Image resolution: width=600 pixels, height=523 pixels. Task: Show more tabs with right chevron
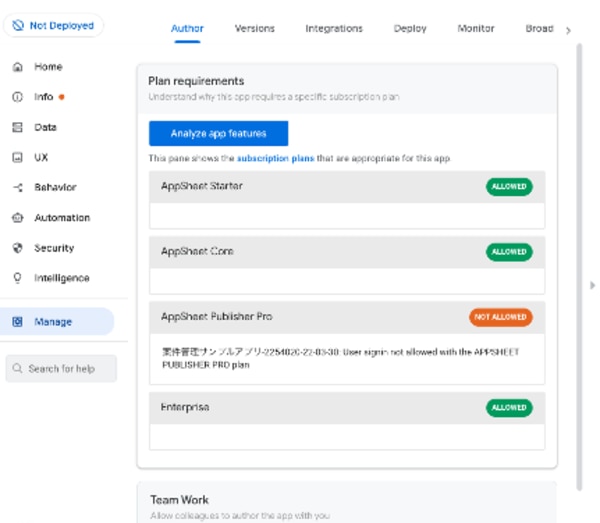pyautogui.click(x=568, y=31)
